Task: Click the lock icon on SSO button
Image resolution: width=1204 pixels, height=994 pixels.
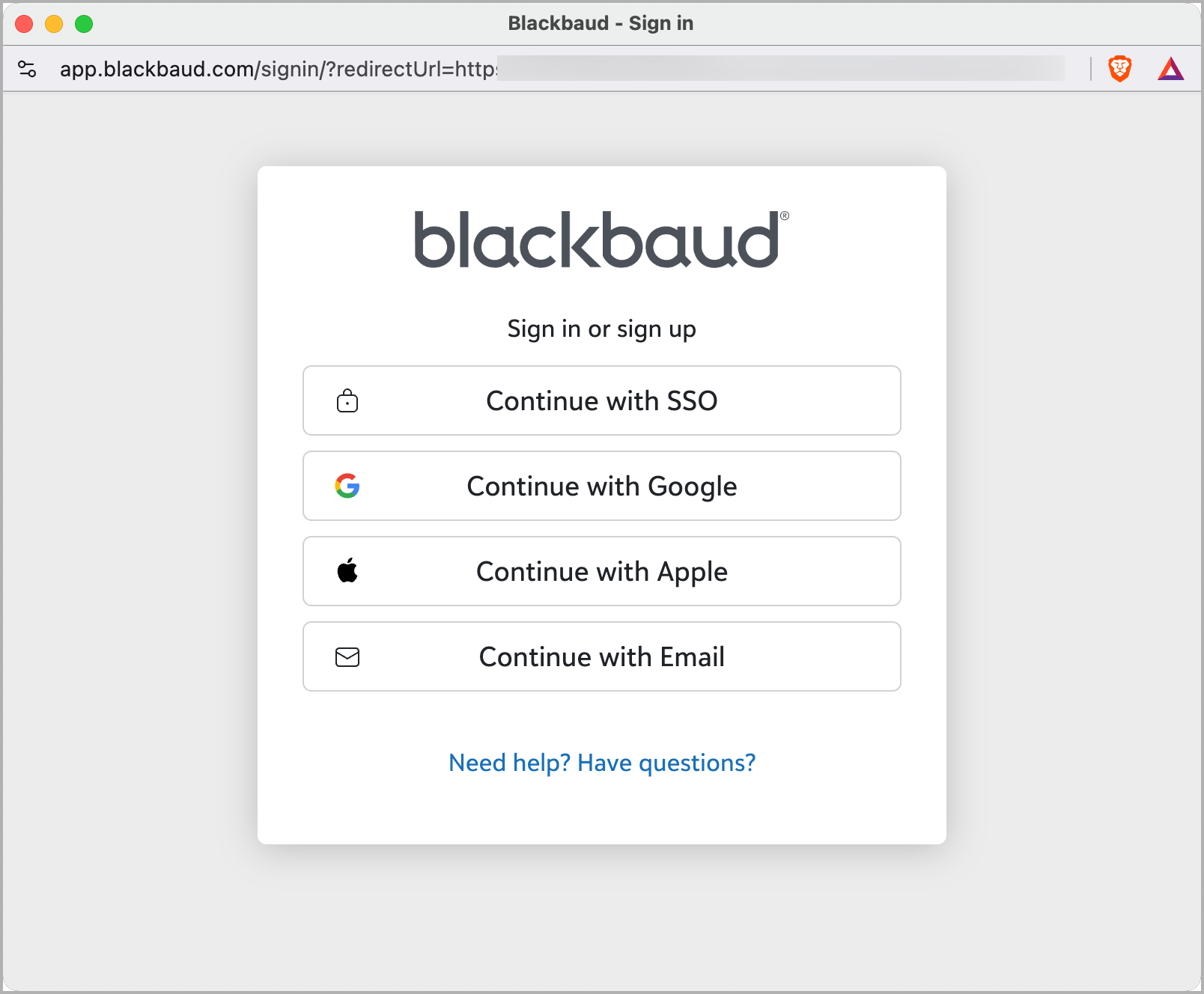Action: coord(347,400)
